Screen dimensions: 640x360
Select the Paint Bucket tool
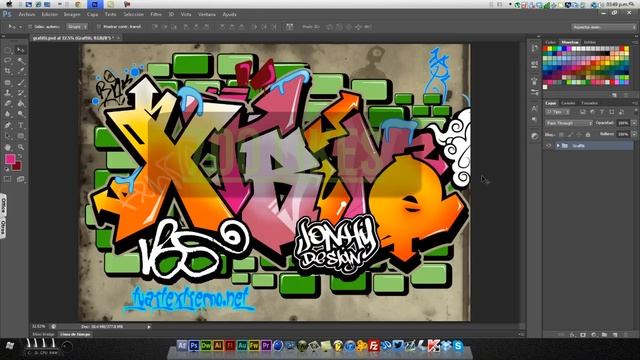[x=21, y=104]
